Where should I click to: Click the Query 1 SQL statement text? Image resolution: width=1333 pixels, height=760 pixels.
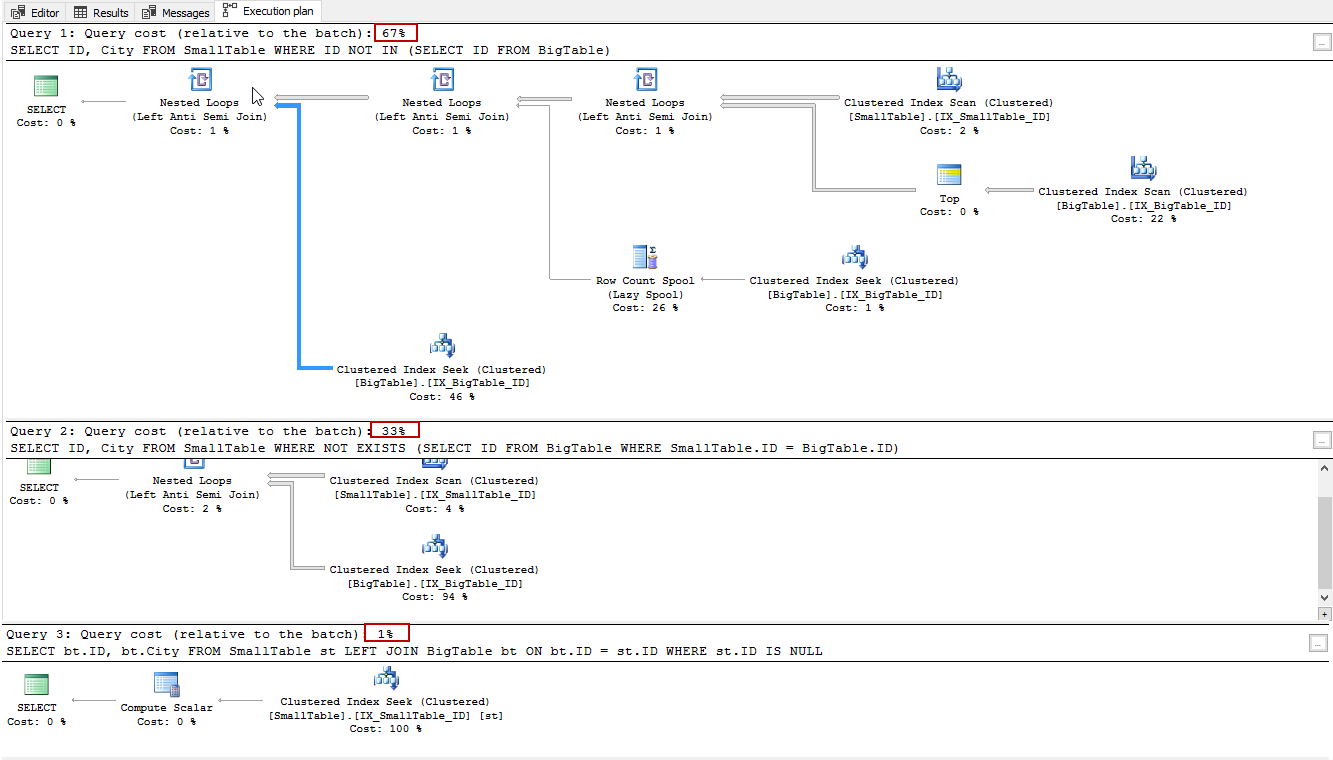[310, 50]
